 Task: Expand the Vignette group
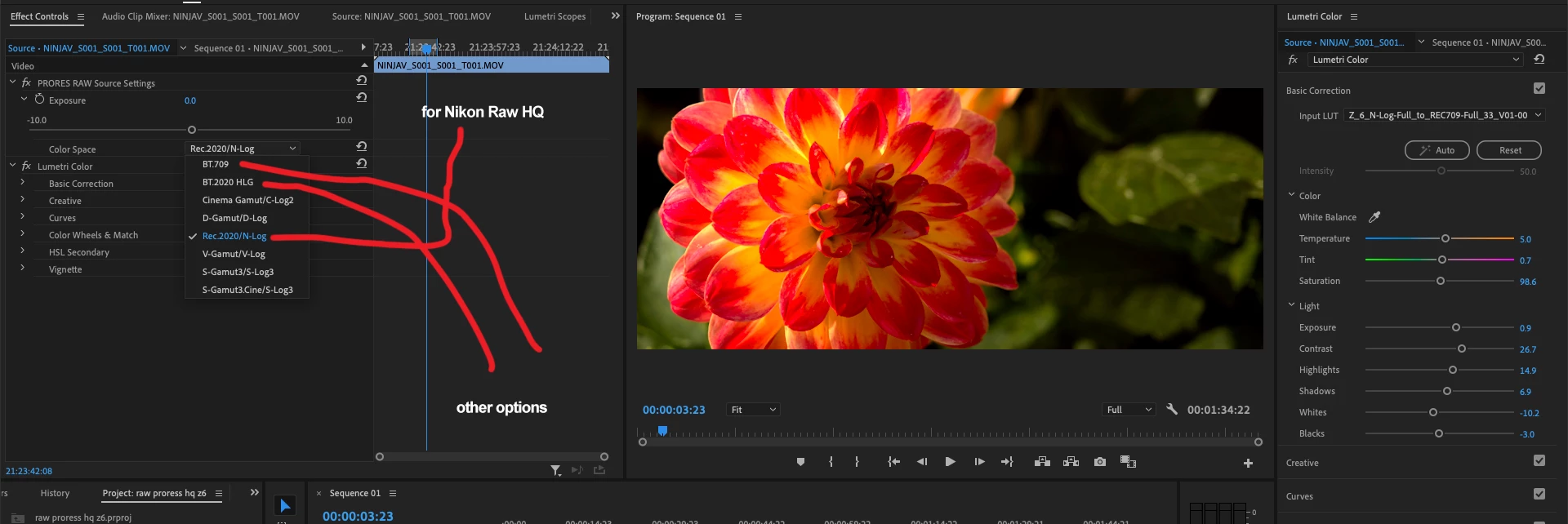pos(22,268)
